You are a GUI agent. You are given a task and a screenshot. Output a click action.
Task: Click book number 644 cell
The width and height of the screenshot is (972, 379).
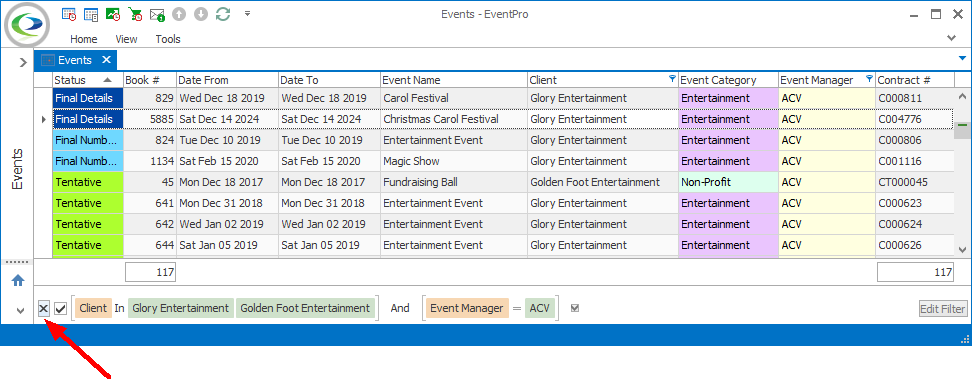coord(149,246)
